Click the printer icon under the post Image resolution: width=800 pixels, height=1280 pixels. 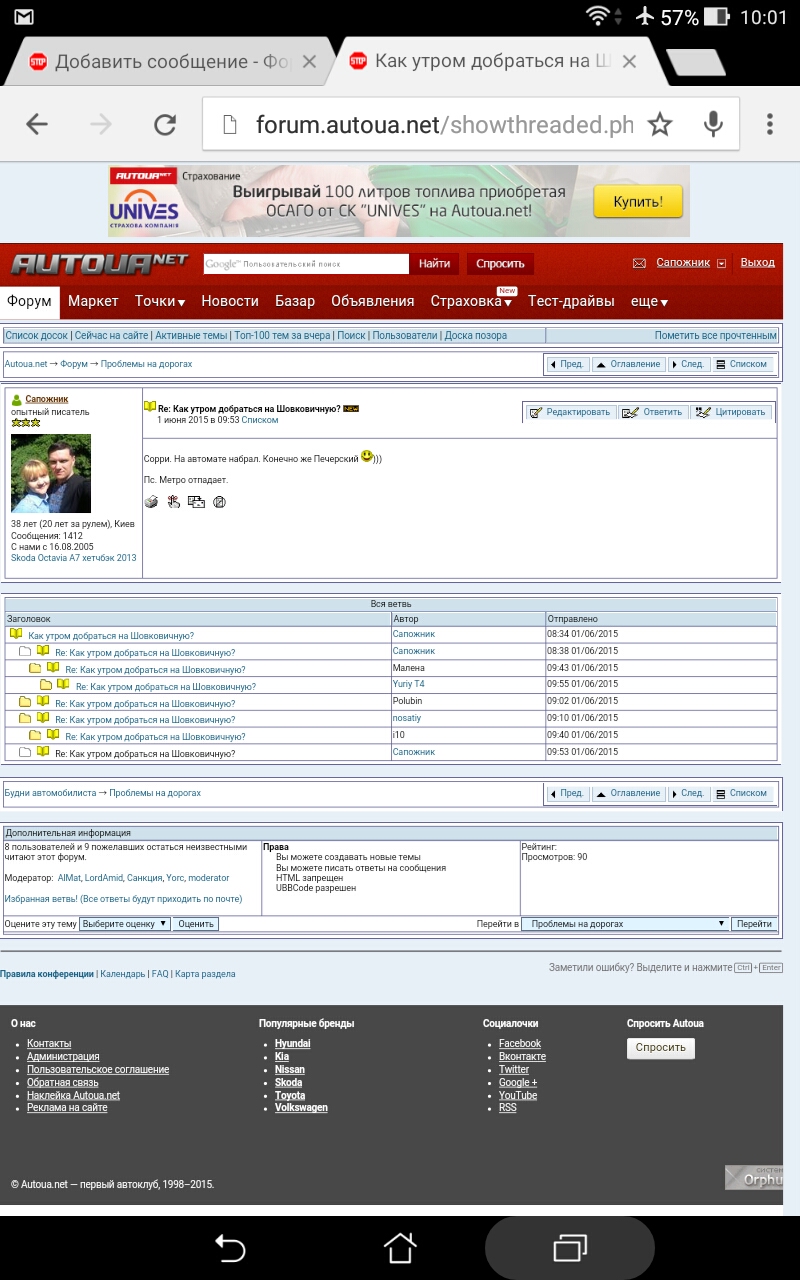pos(151,502)
